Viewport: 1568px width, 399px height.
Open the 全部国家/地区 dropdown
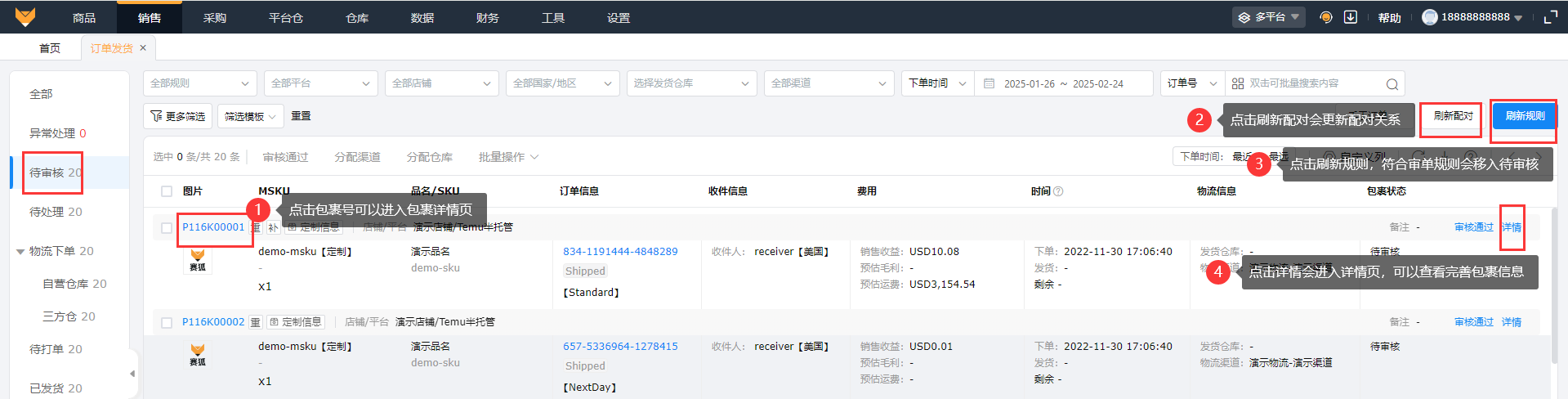click(563, 83)
